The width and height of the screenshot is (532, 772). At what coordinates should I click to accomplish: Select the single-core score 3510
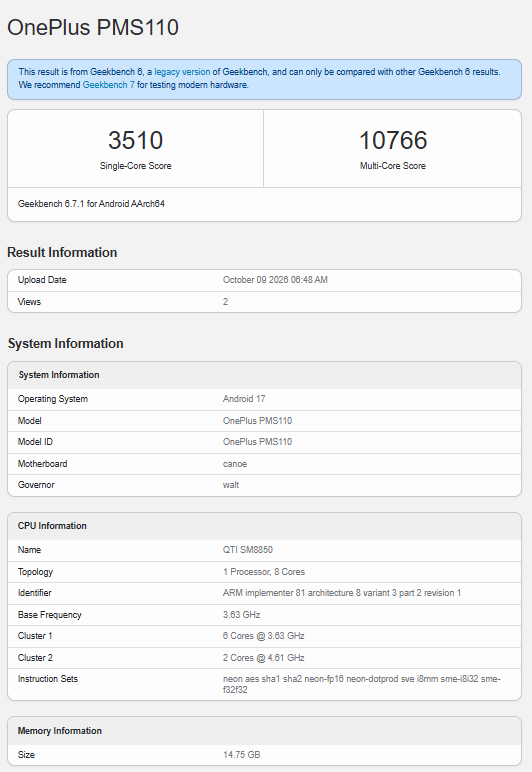pos(135,140)
